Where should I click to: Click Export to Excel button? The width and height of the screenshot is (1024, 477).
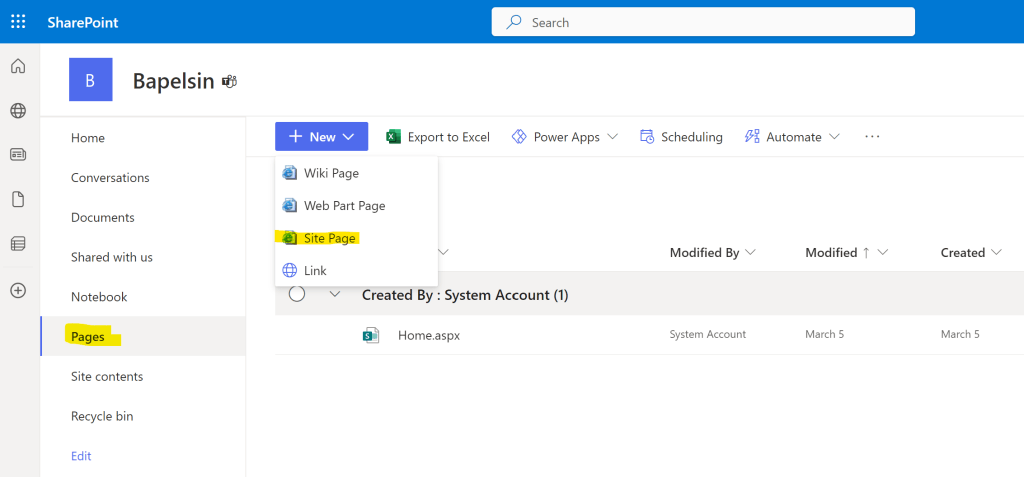tap(438, 137)
